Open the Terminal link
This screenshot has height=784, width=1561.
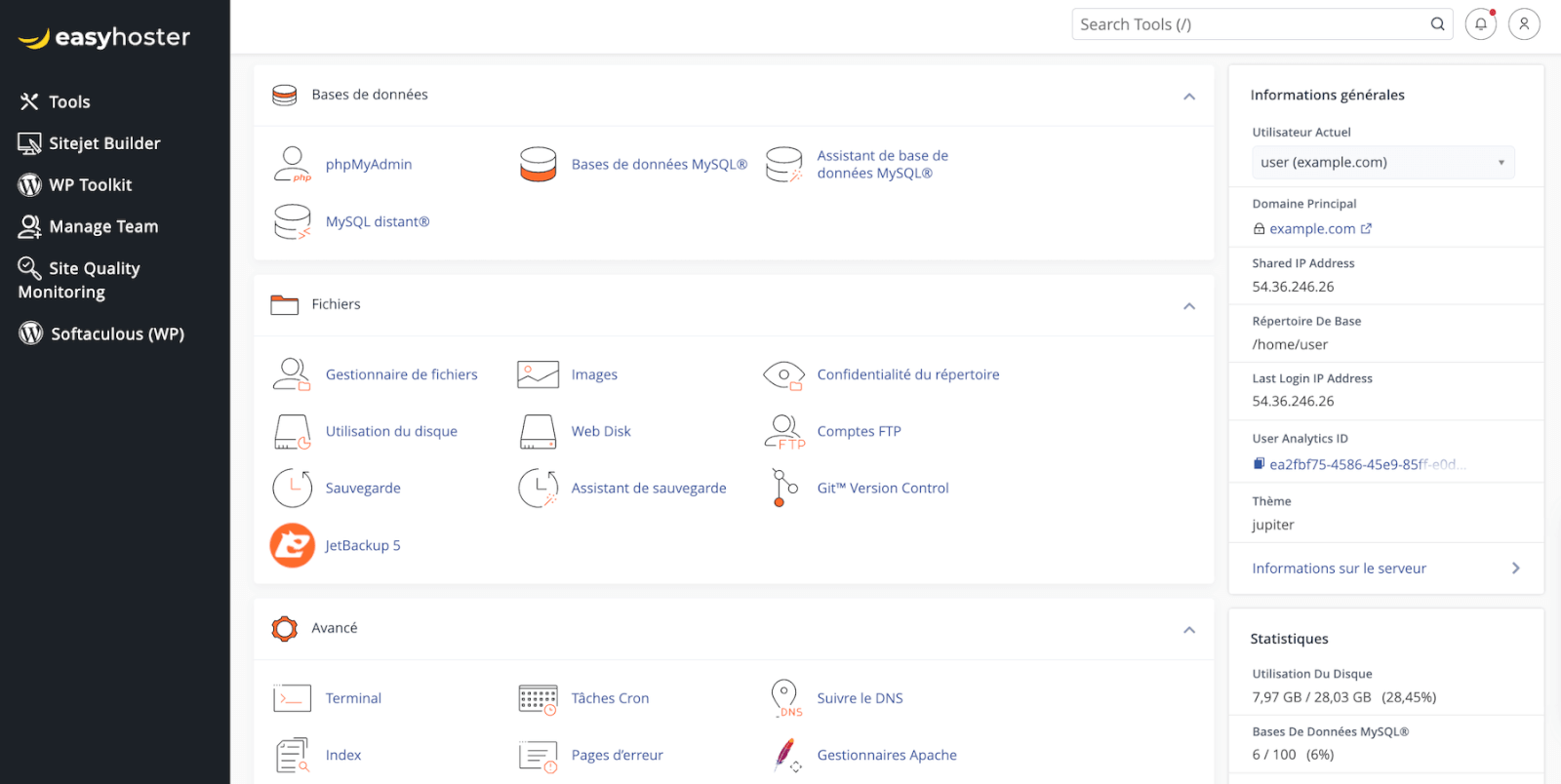353,698
